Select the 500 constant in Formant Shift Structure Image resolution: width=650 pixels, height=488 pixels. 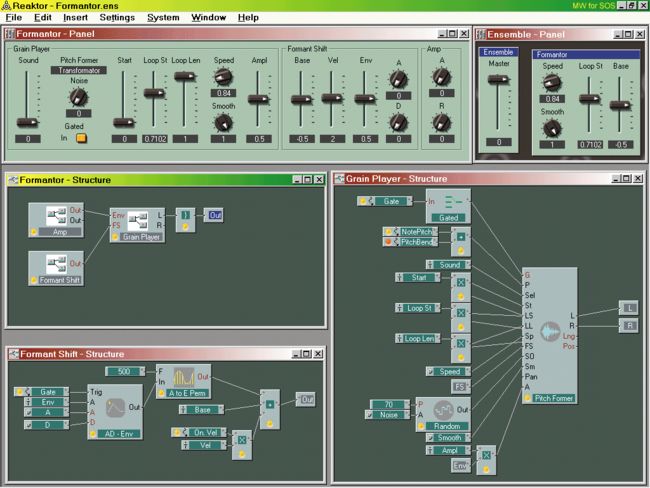click(x=125, y=371)
